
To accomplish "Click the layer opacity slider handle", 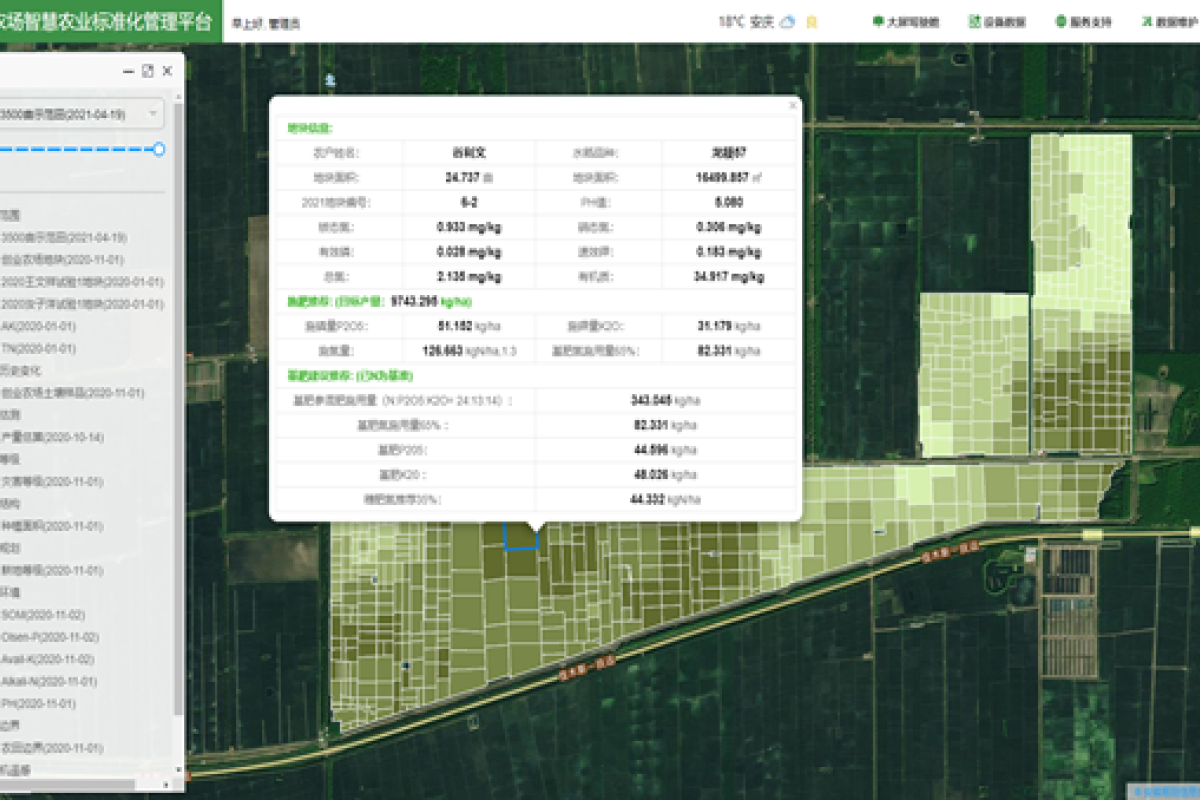I will point(159,150).
